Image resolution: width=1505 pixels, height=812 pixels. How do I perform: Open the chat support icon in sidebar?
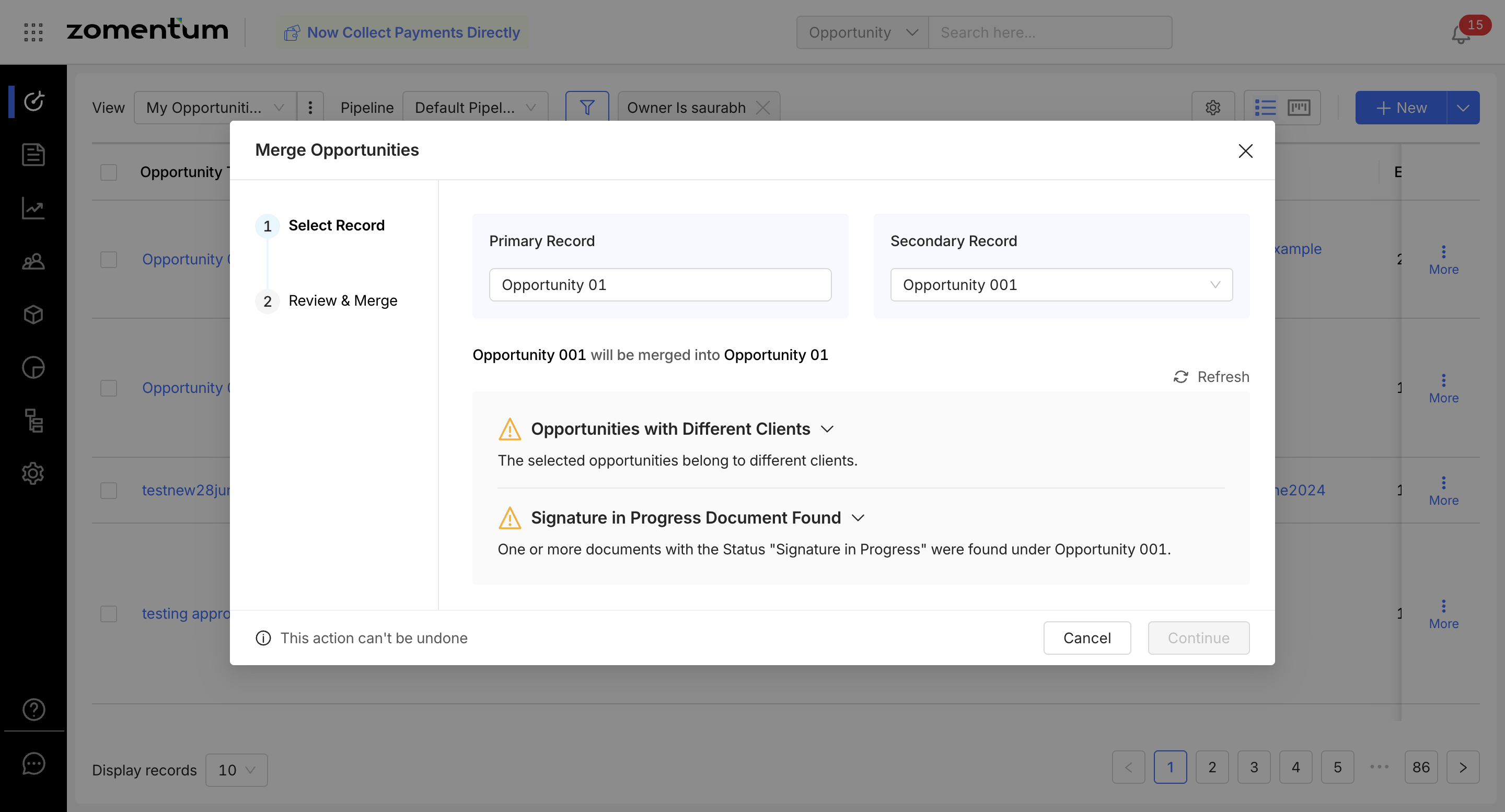coord(33,763)
